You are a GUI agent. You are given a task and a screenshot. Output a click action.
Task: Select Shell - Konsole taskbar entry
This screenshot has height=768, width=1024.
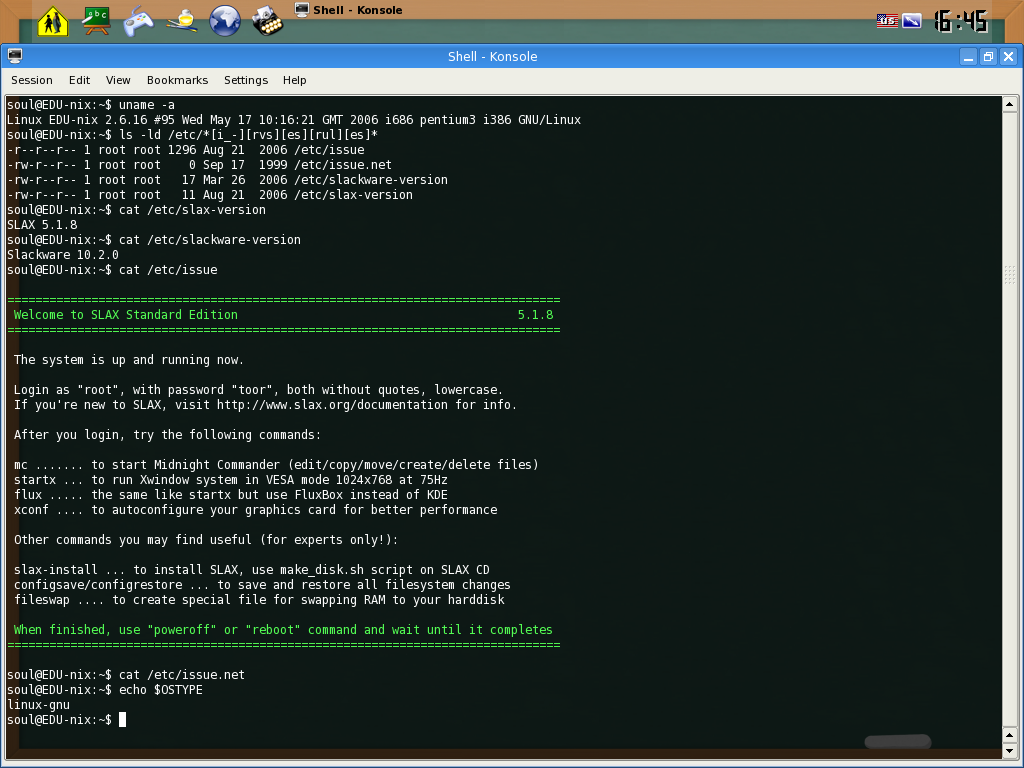349,10
